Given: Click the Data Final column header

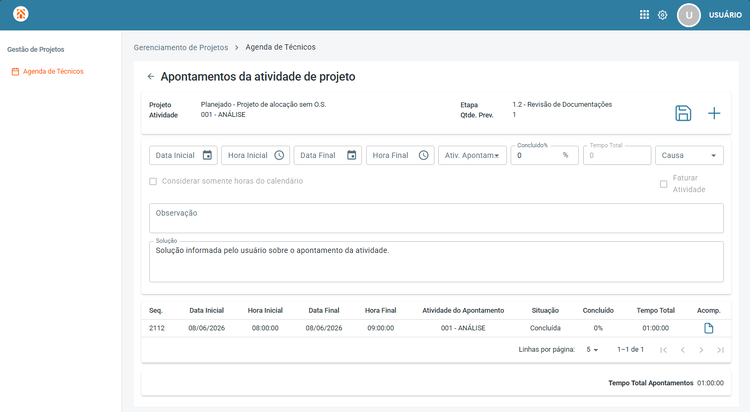Looking at the screenshot, I should click(x=324, y=311).
